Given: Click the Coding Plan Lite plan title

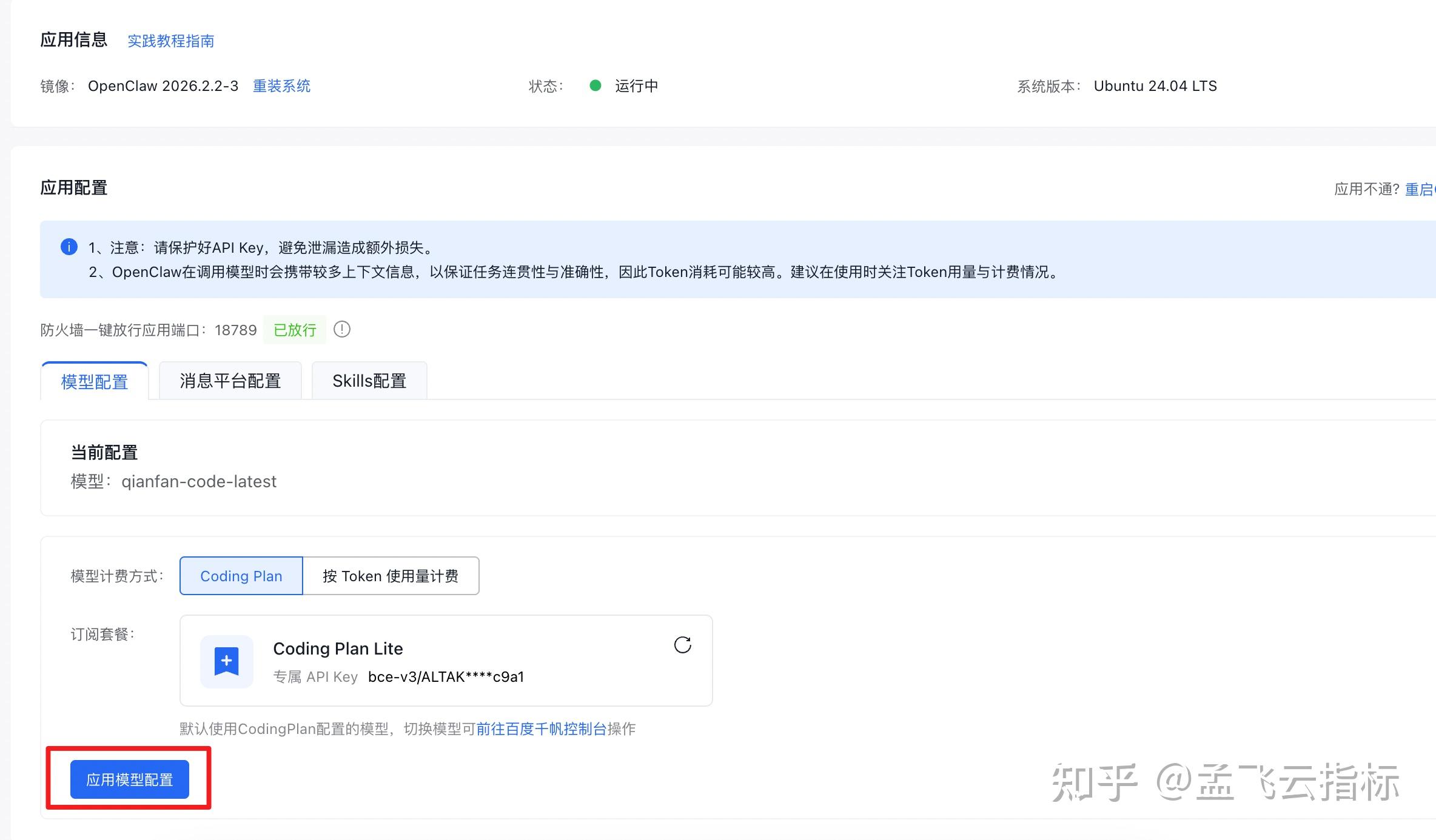Looking at the screenshot, I should pyautogui.click(x=338, y=648).
